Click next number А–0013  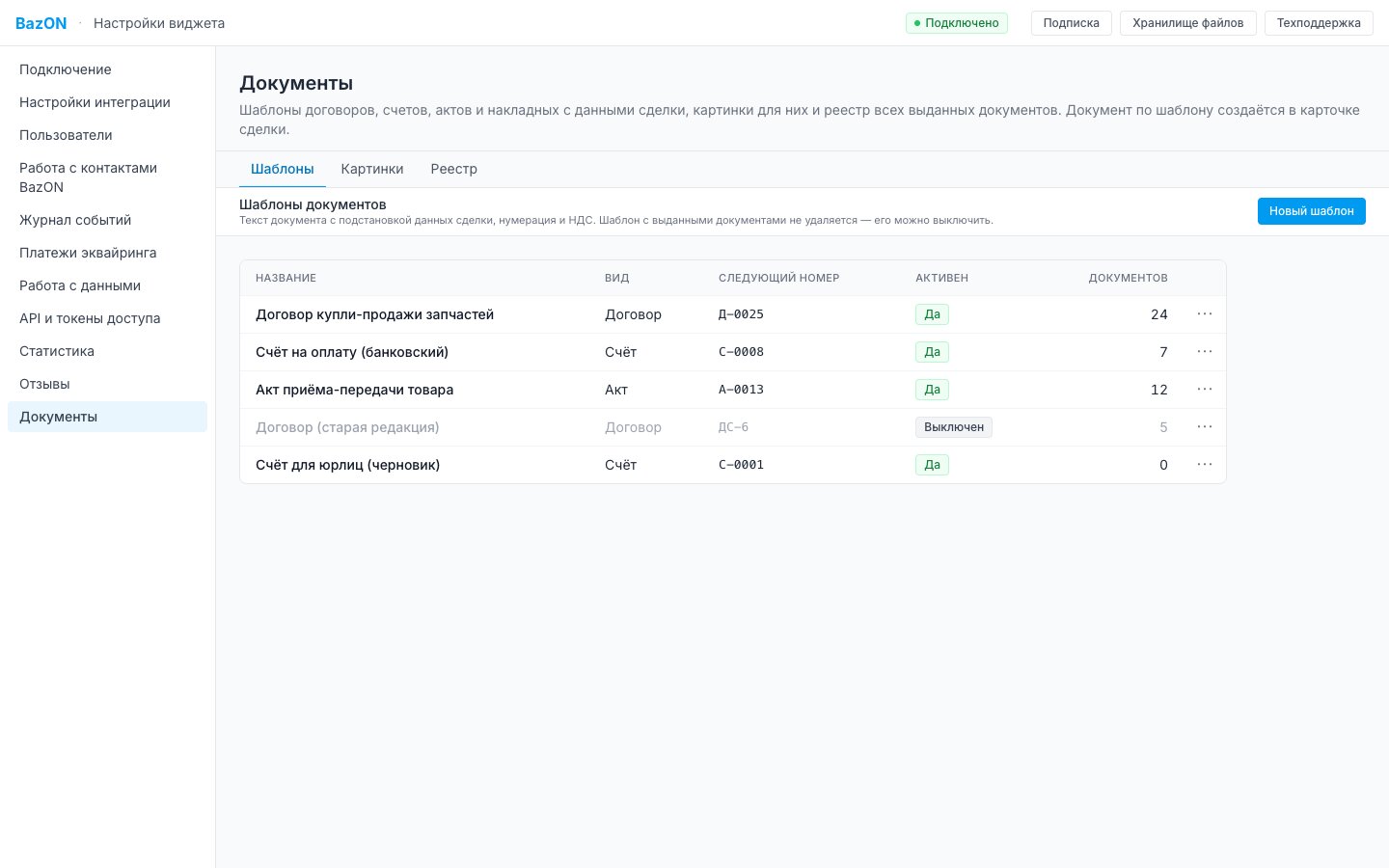(x=741, y=390)
